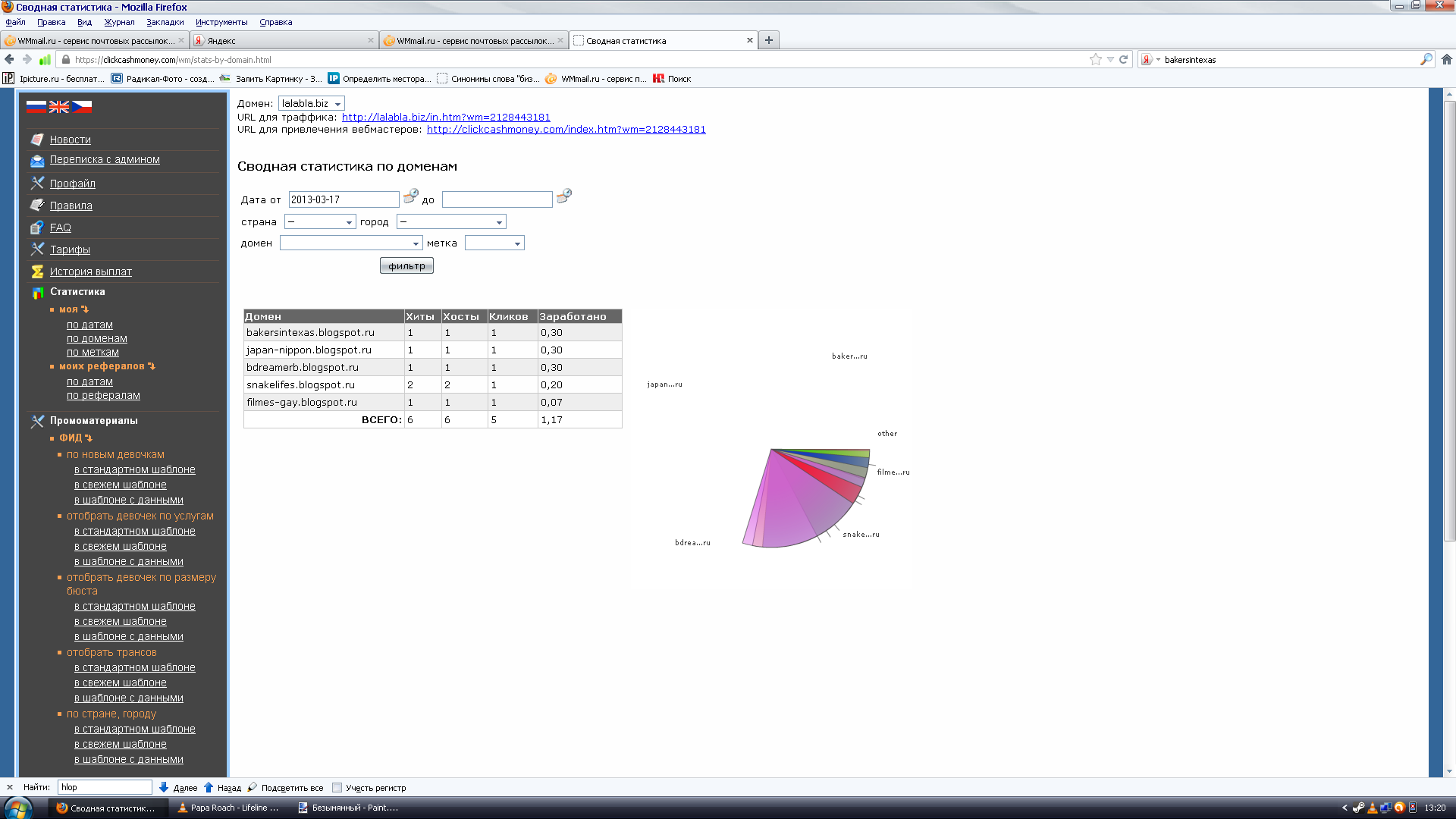The width and height of the screenshot is (1456, 819).
Task: Reload the page with the refresh icon
Action: click(x=1124, y=59)
